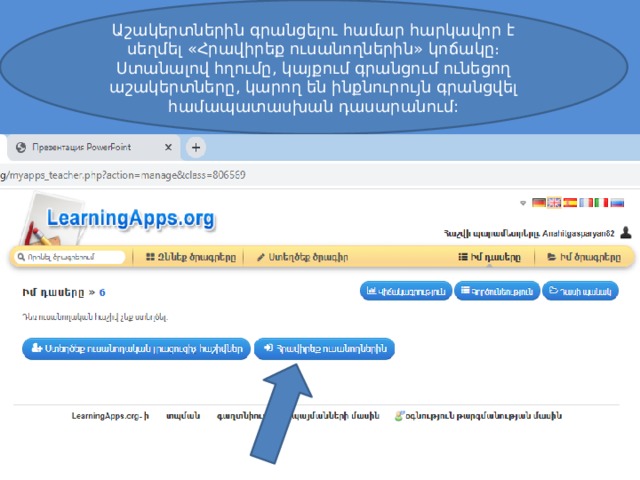
Task: Open a new browser tab with plus button
Action: coord(196,147)
